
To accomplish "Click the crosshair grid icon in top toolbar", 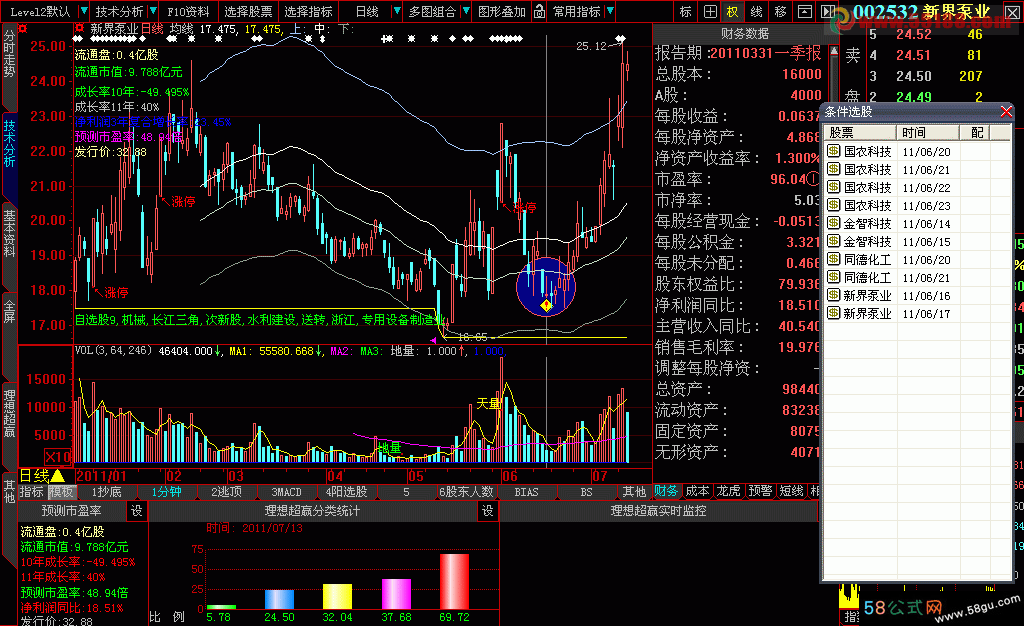I will click(x=709, y=12).
